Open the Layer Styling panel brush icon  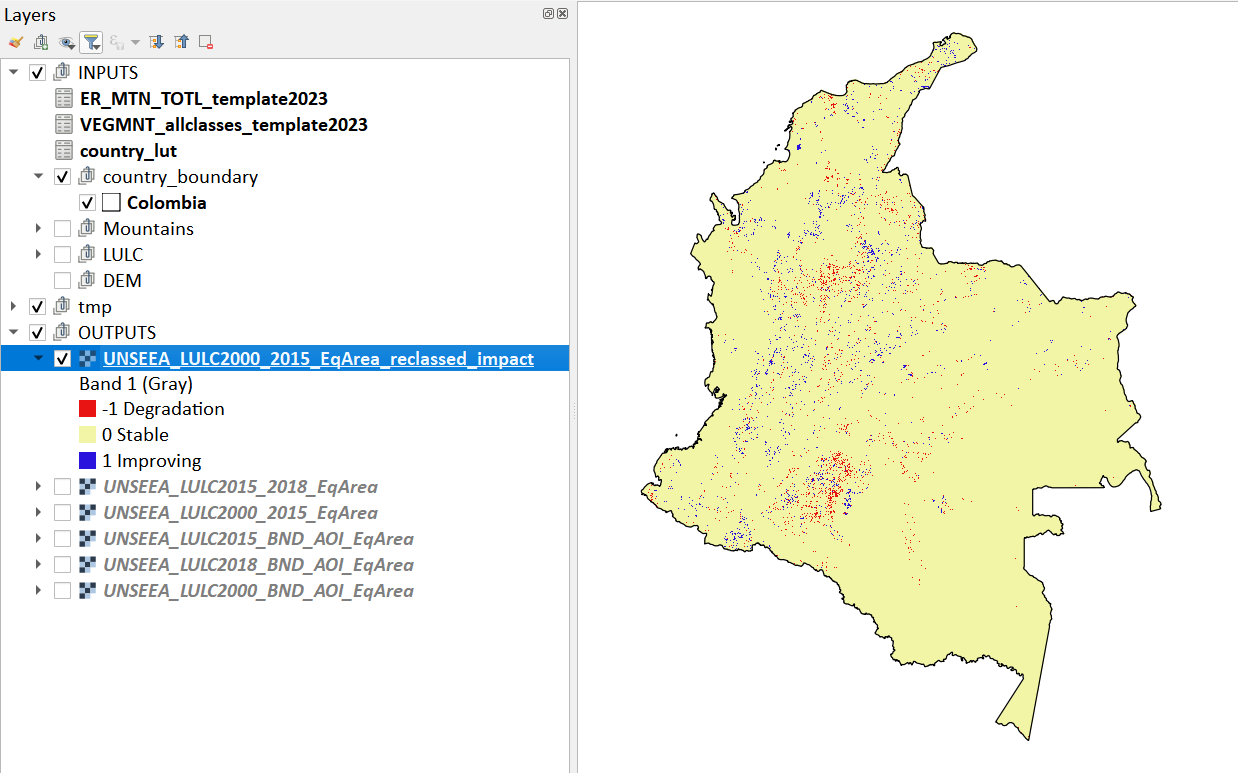pos(15,42)
